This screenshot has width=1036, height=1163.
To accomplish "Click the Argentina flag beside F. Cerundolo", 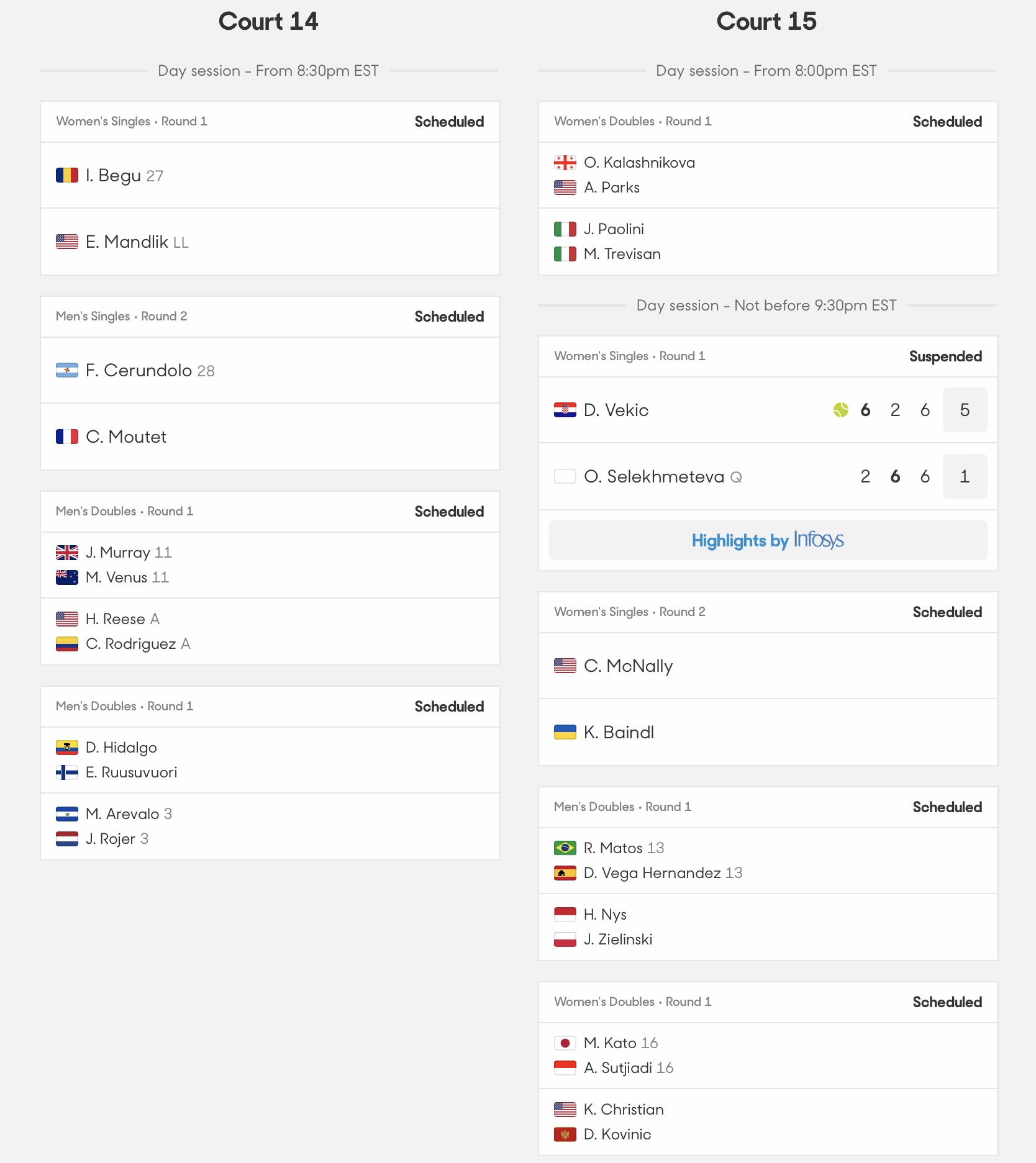I will tap(67, 370).
